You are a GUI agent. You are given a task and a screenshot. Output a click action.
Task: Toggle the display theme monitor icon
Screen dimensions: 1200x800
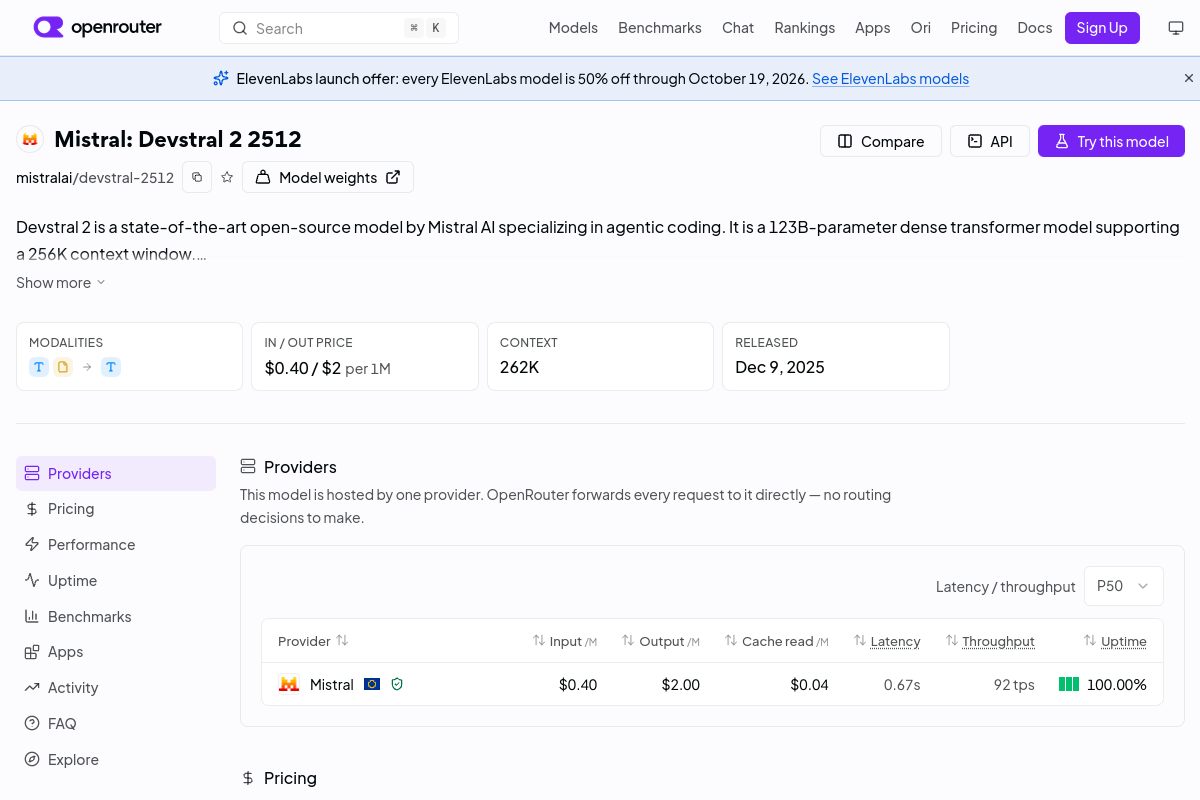tap(1176, 28)
